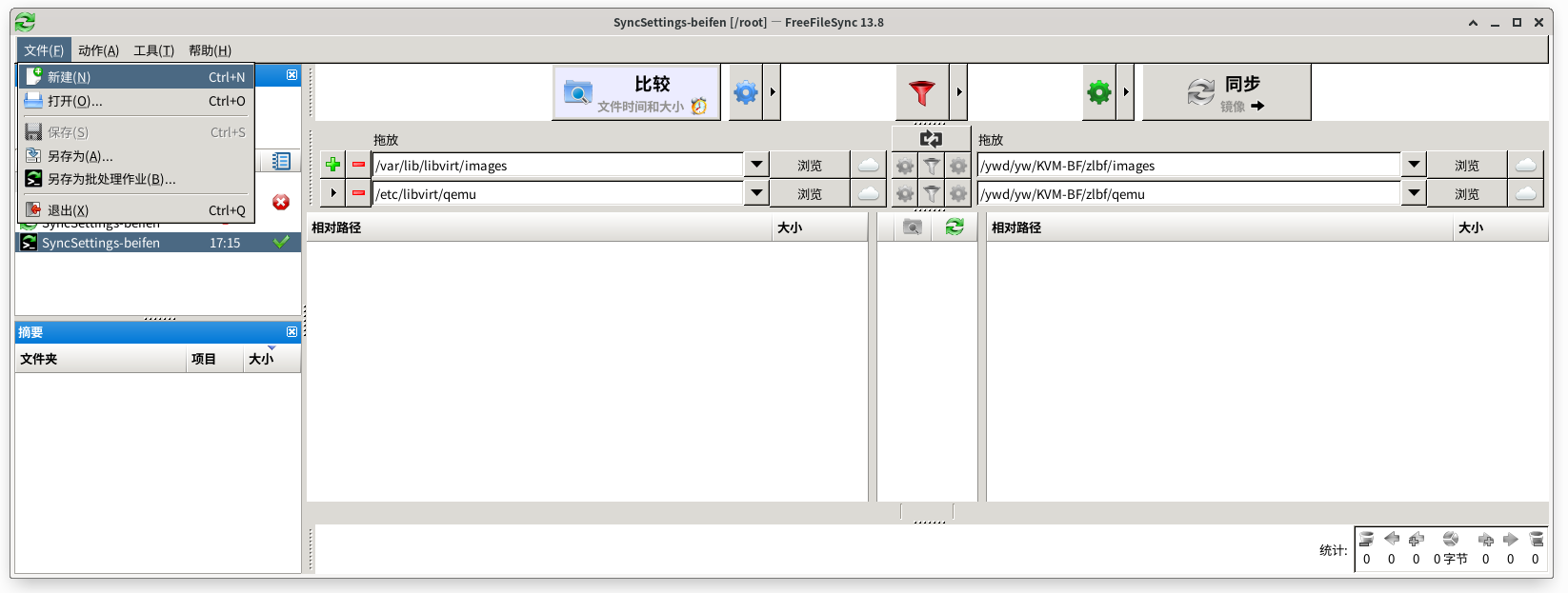The width and height of the screenshot is (1568, 593).
Task: Open the 工具(T) menu
Action: coord(153,50)
